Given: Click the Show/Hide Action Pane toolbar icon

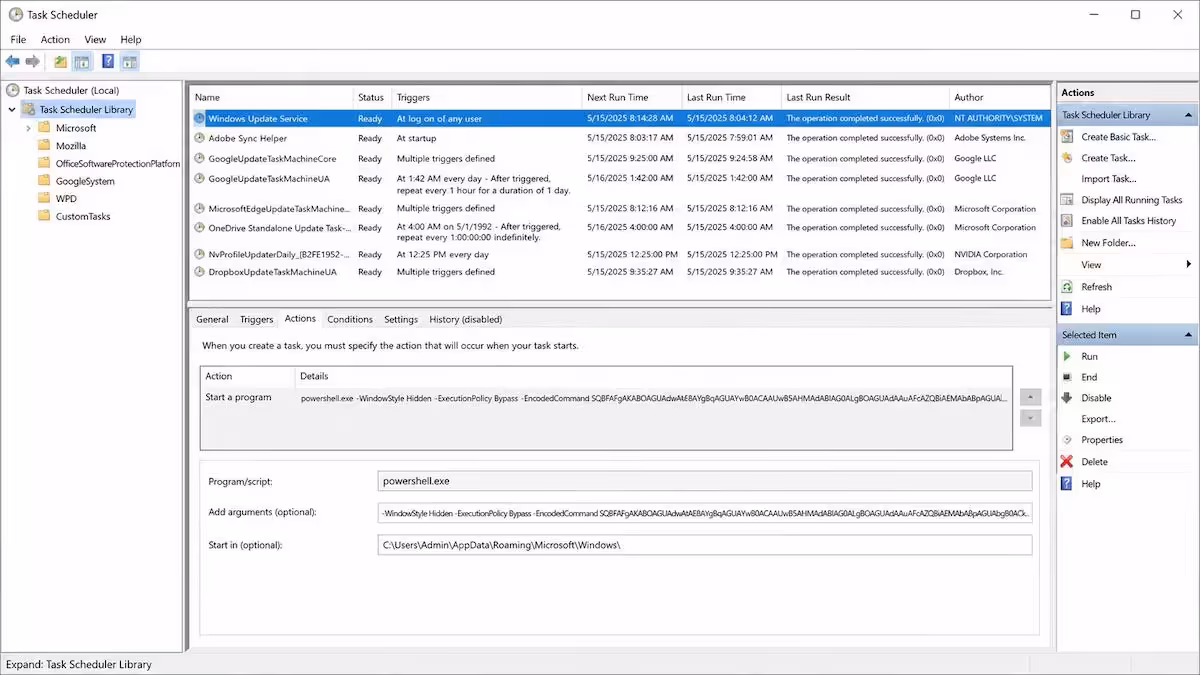Looking at the screenshot, I should click(x=129, y=62).
